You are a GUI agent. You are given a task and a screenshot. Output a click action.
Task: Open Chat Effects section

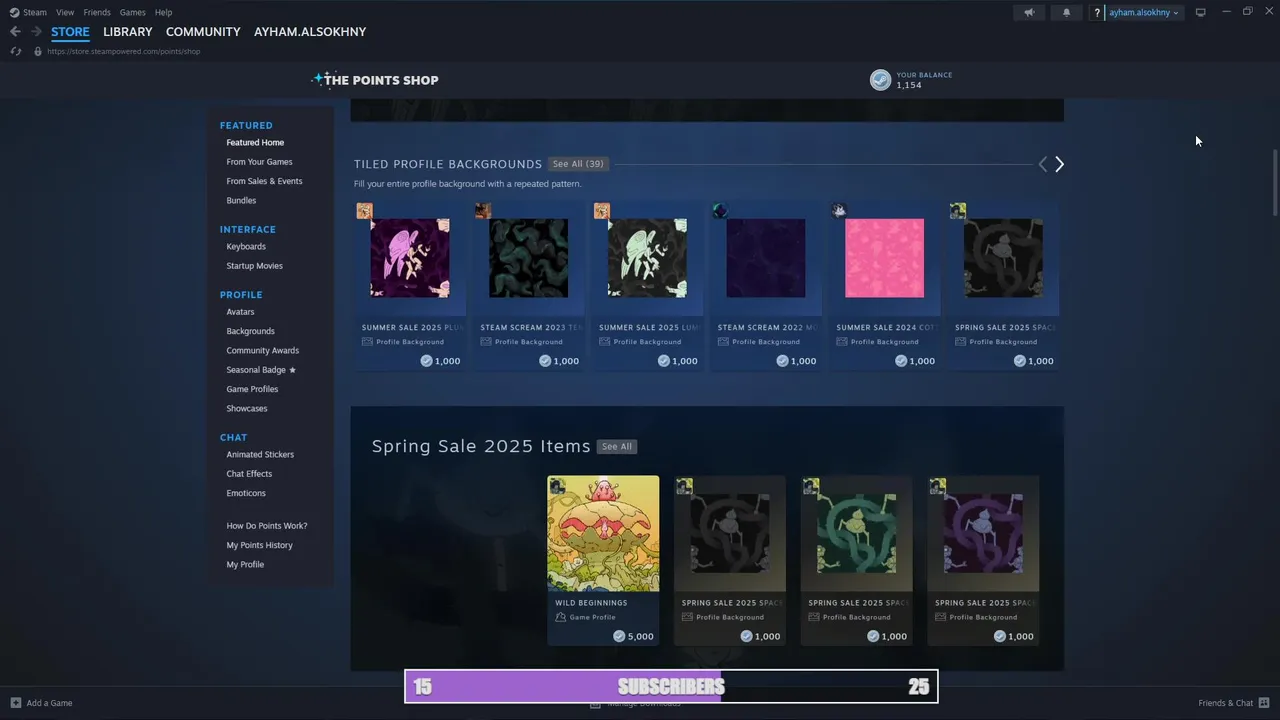249,474
